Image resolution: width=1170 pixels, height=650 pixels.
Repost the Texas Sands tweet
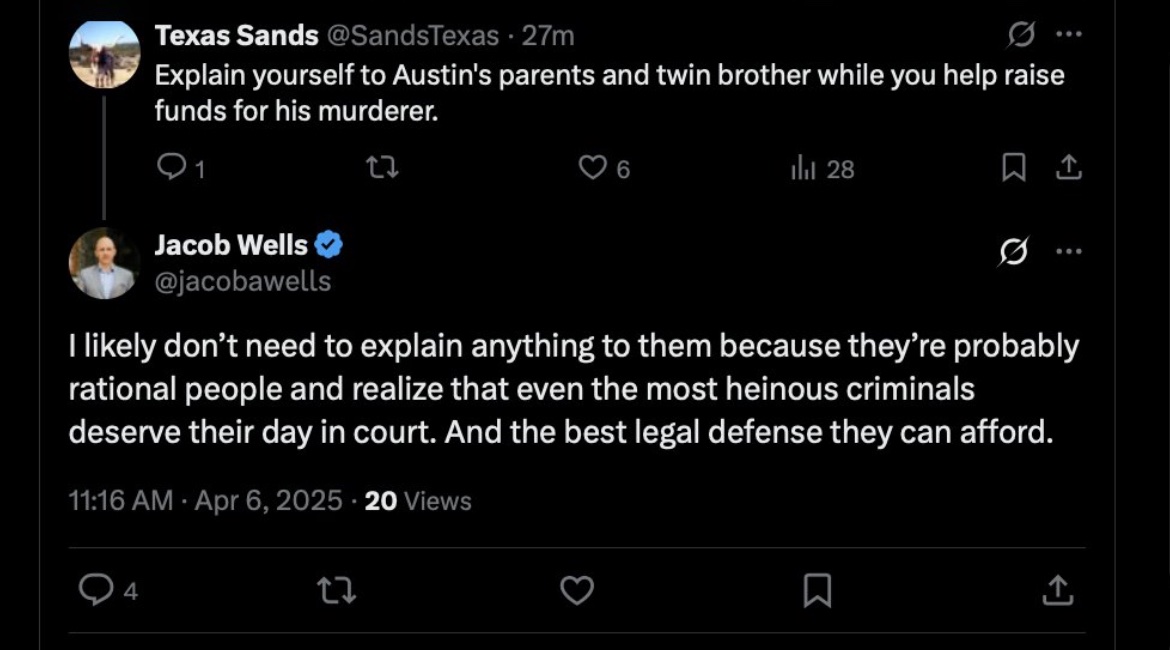(383, 169)
